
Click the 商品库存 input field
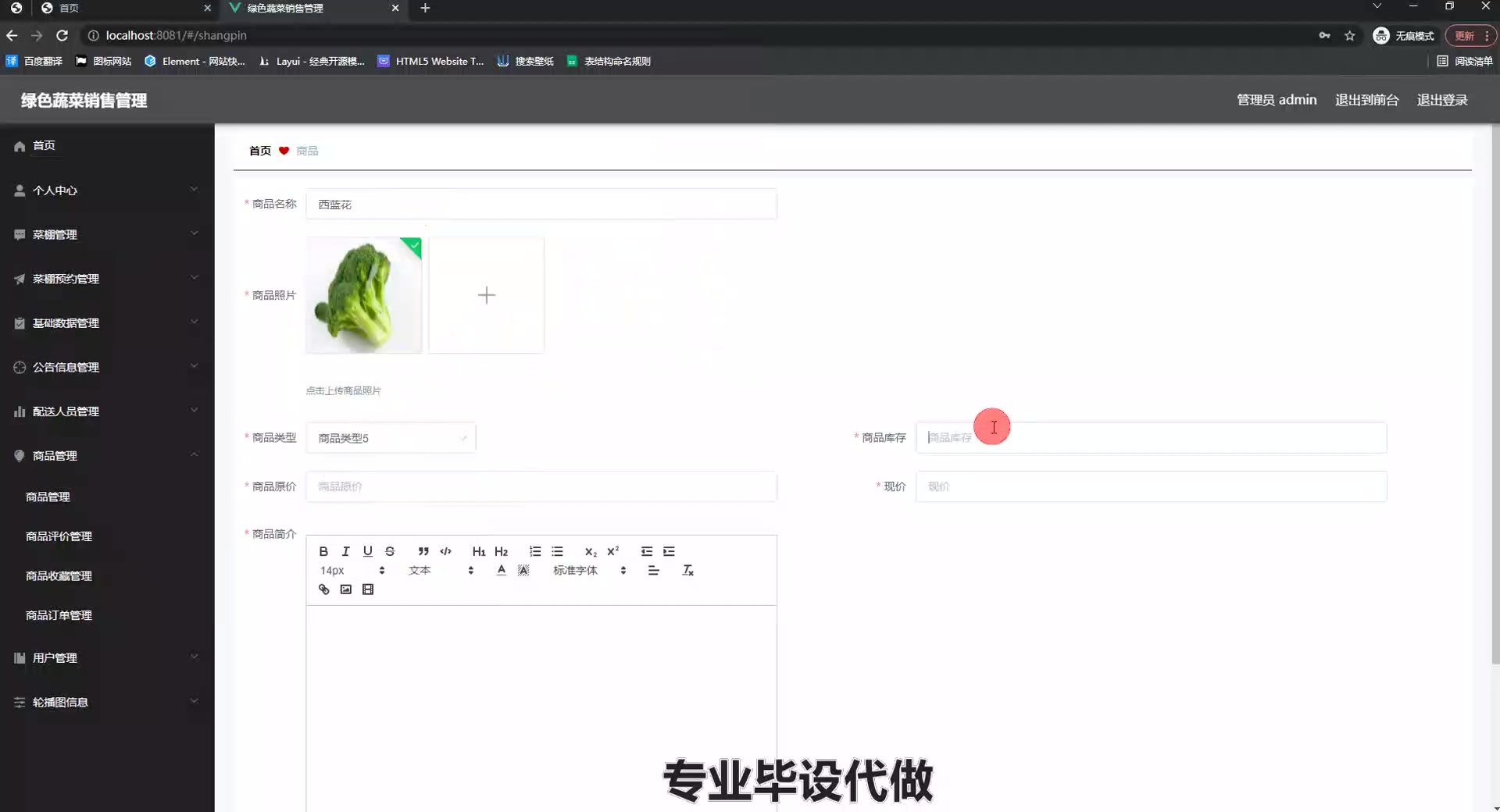pos(1151,438)
